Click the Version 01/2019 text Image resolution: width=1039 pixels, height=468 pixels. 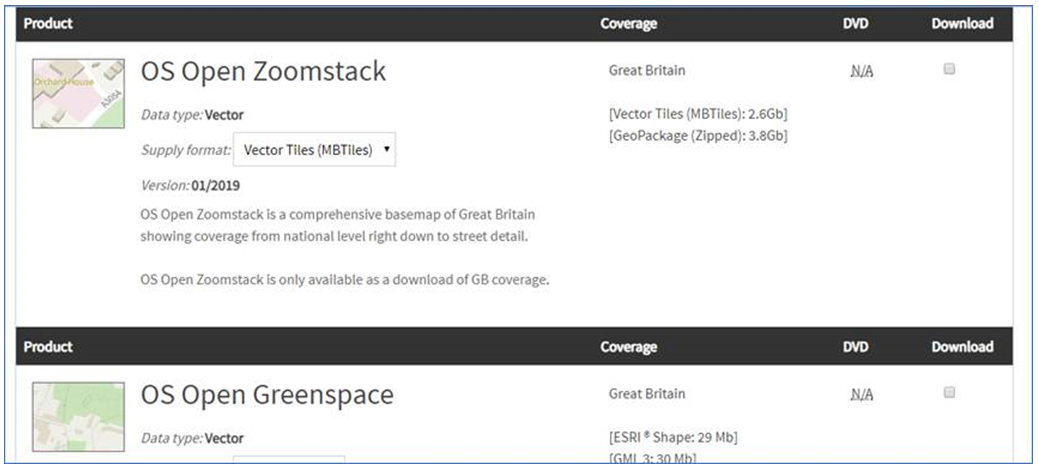(x=190, y=185)
